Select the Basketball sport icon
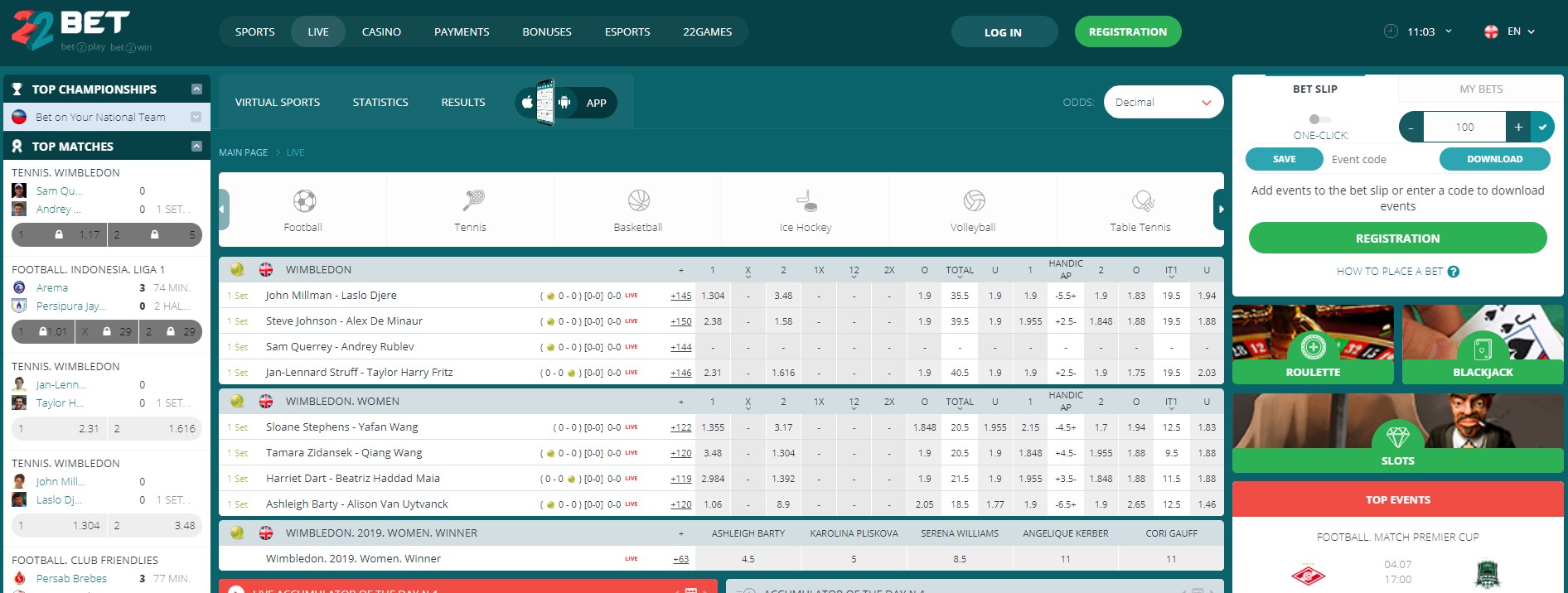1568x593 pixels. tap(639, 200)
